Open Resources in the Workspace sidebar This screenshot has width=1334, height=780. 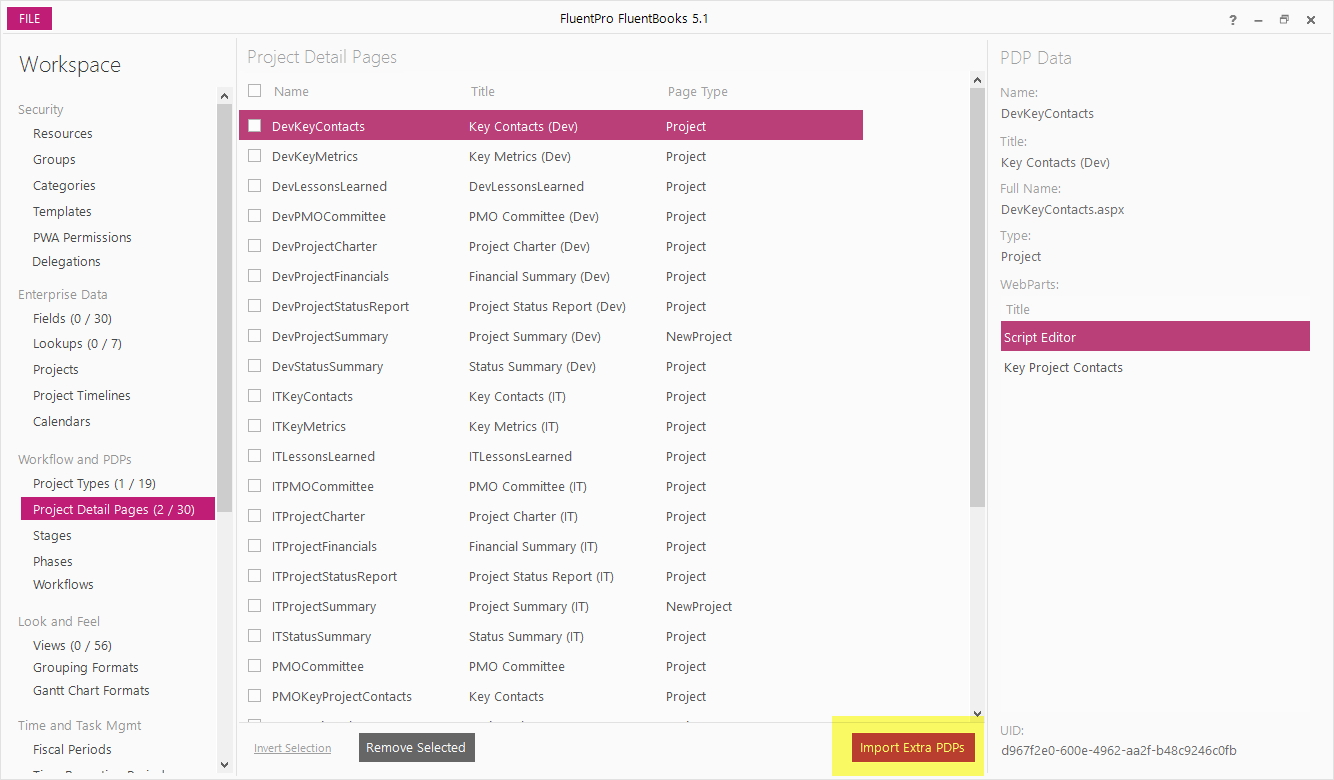coord(63,134)
